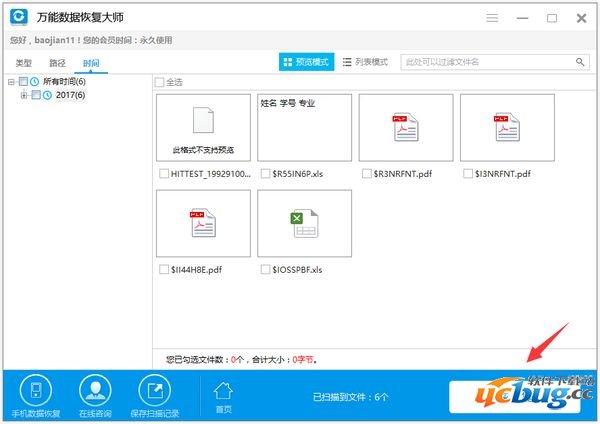
Task: Toggle the 2017(6) tree checkbox
Action: tap(36, 95)
